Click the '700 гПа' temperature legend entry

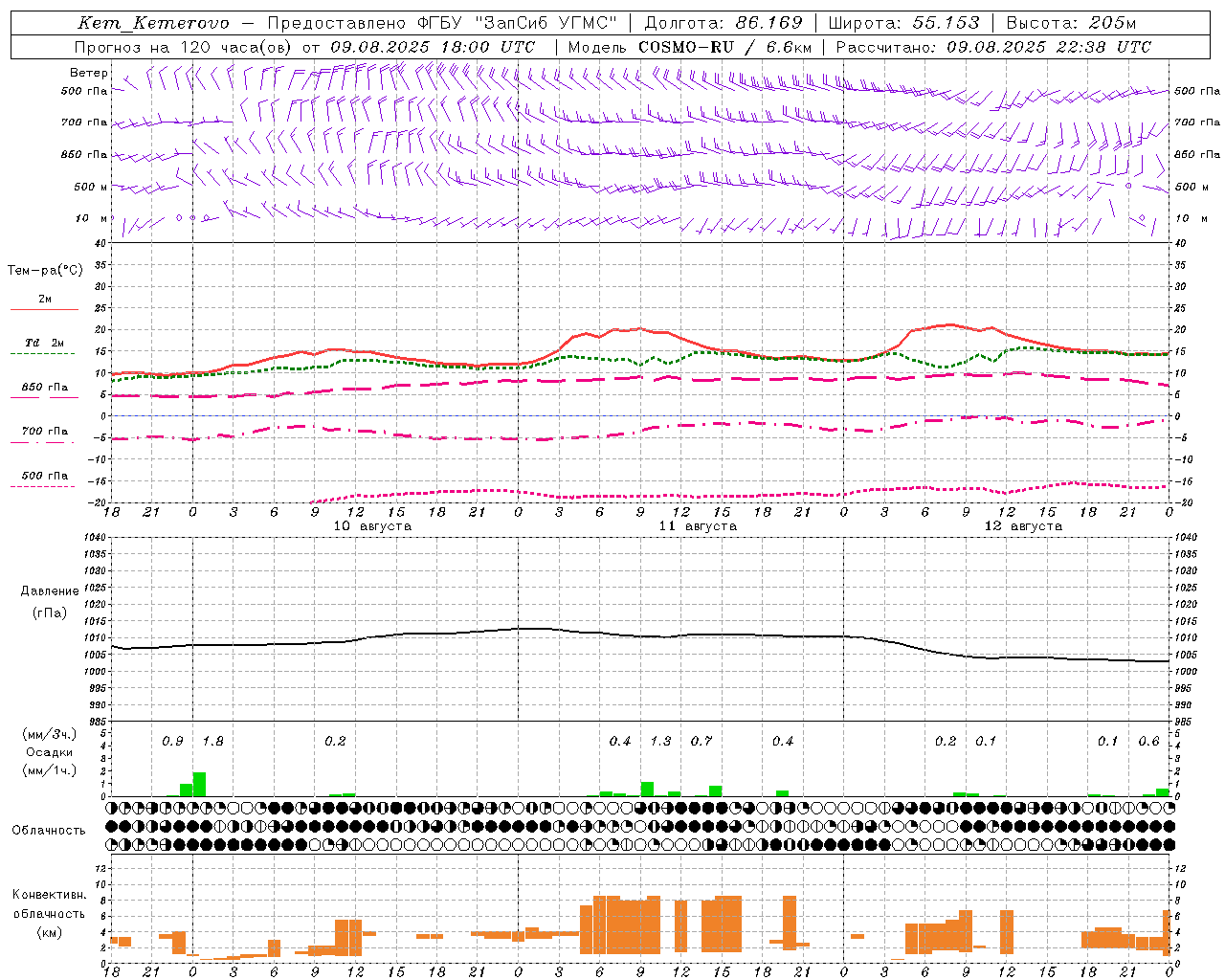pos(45,432)
